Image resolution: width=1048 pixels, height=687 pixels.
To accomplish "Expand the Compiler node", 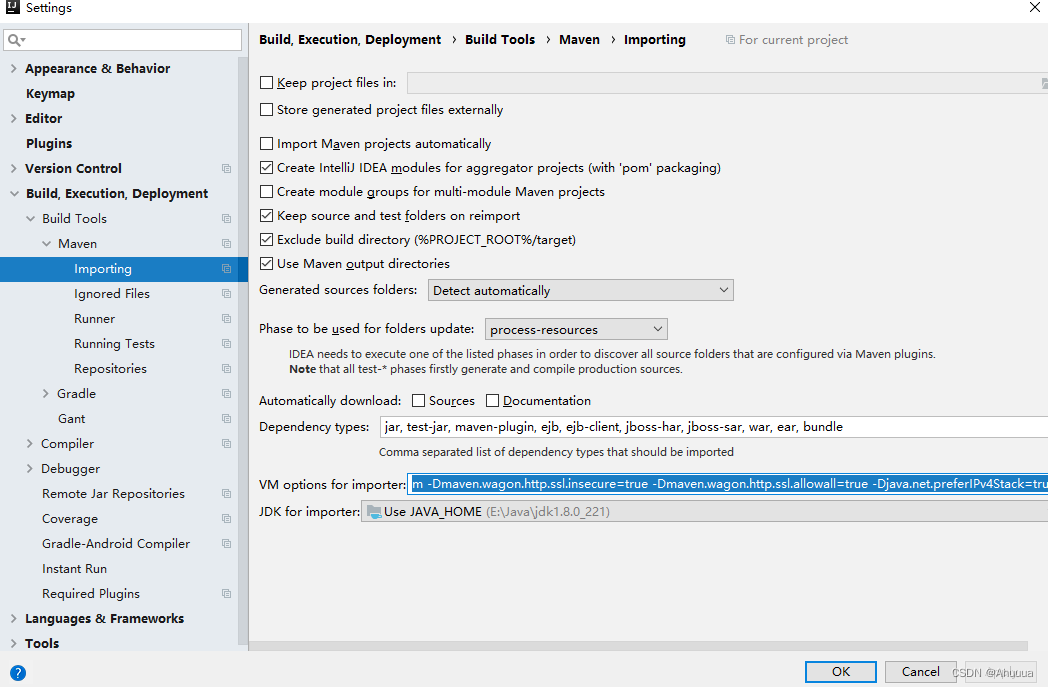I will [29, 444].
